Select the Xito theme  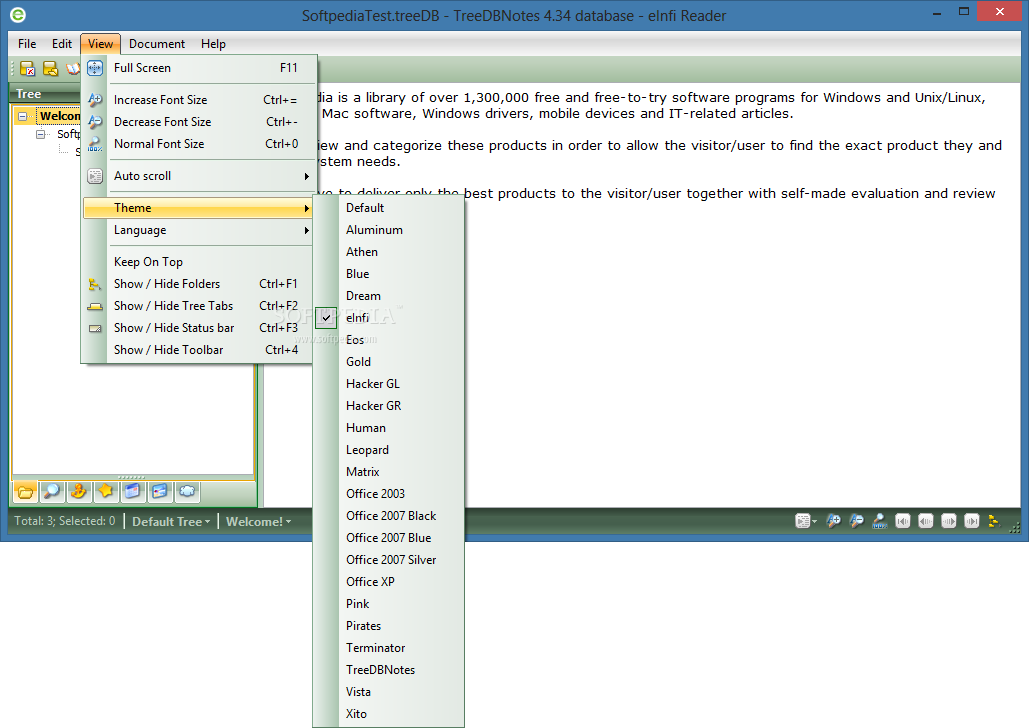click(388, 714)
